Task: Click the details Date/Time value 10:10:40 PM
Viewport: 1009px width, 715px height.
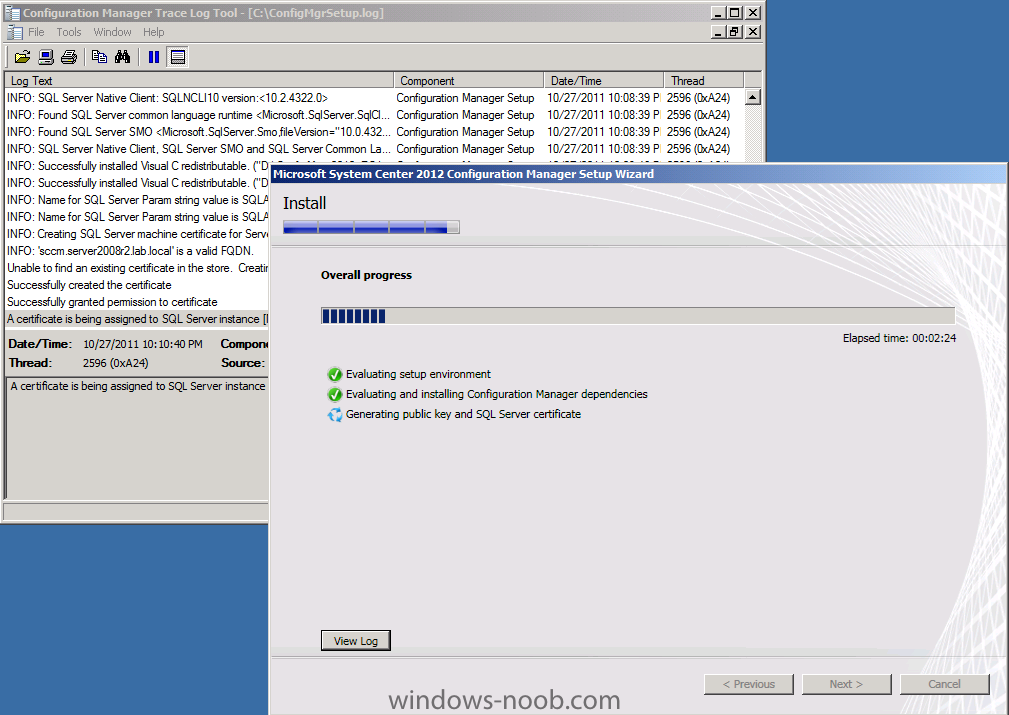Action: pyautogui.click(x=143, y=344)
